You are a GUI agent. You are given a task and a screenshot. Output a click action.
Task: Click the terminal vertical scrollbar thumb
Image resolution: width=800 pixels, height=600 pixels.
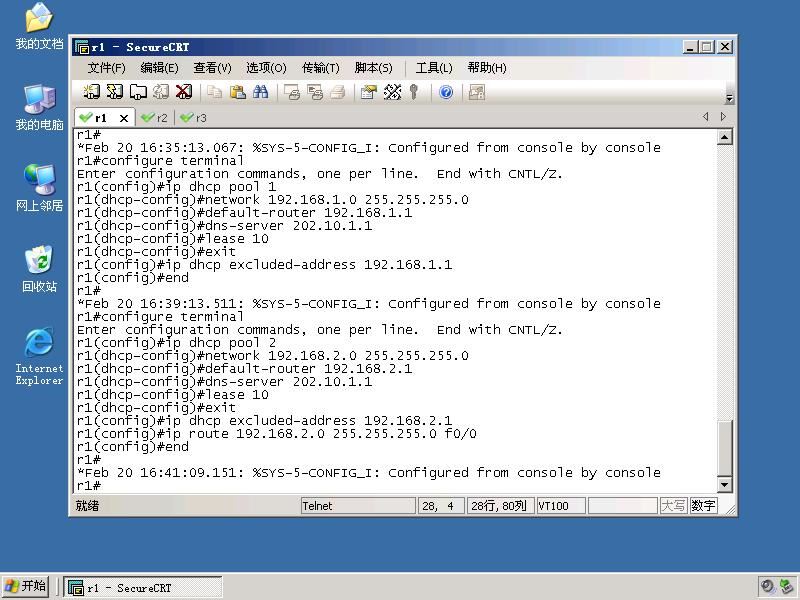724,448
